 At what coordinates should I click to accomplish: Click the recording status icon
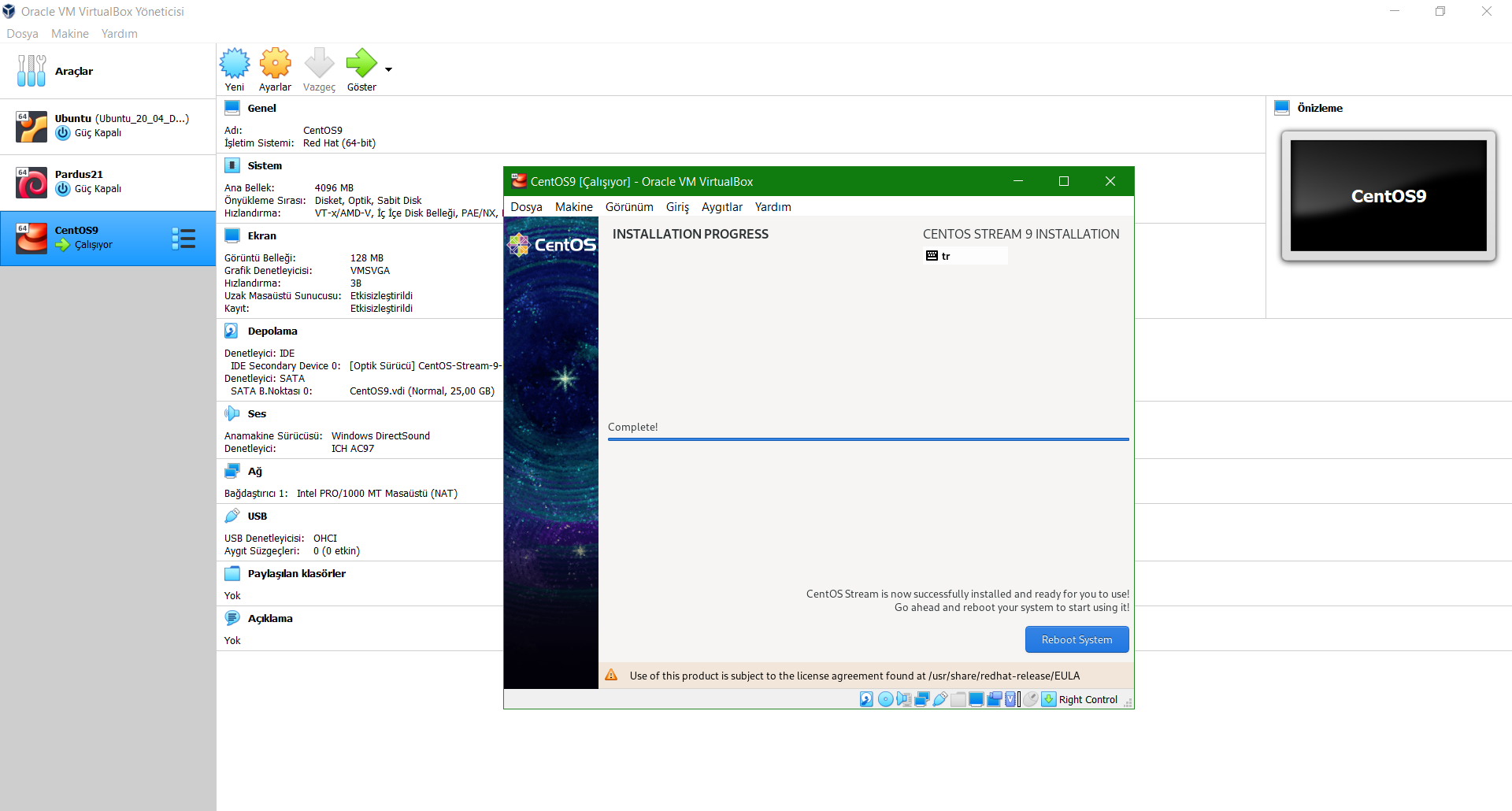pyautogui.click(x=995, y=699)
